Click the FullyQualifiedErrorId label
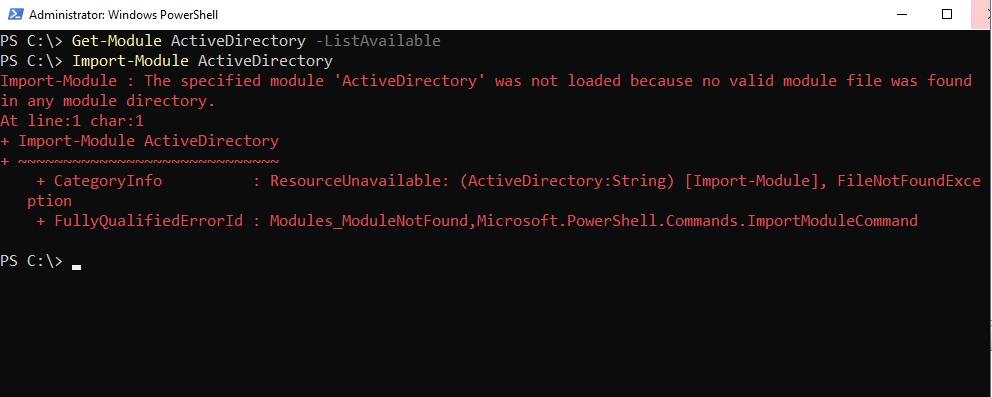The width and height of the screenshot is (992, 397). point(149,221)
